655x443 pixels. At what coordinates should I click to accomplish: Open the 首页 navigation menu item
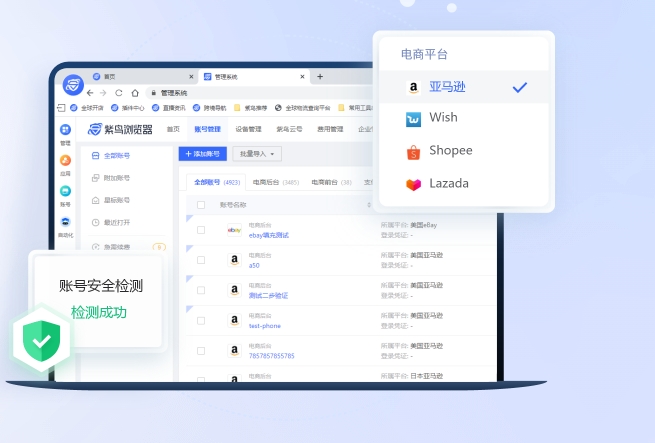173,129
